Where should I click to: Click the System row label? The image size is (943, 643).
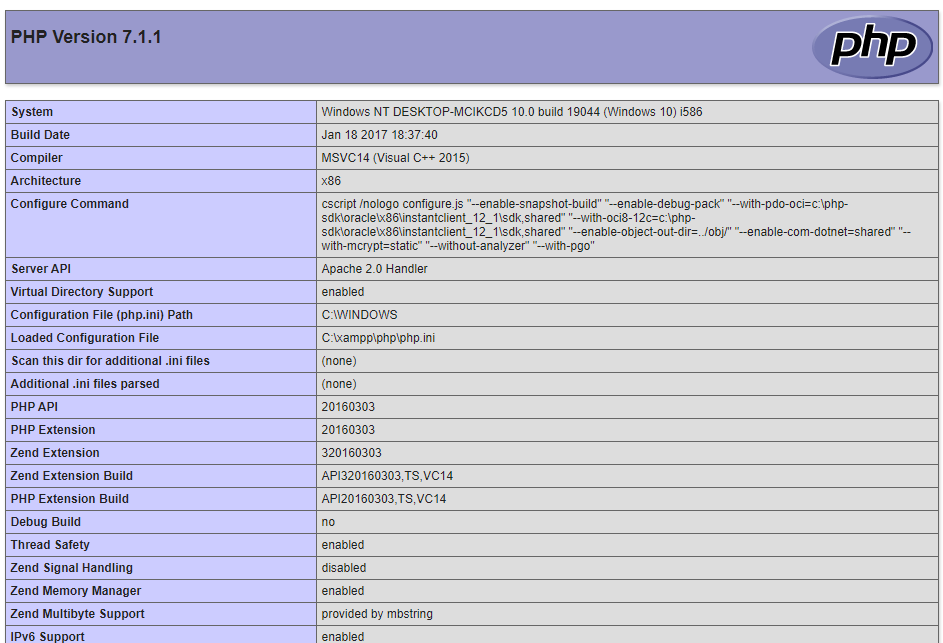(x=32, y=112)
